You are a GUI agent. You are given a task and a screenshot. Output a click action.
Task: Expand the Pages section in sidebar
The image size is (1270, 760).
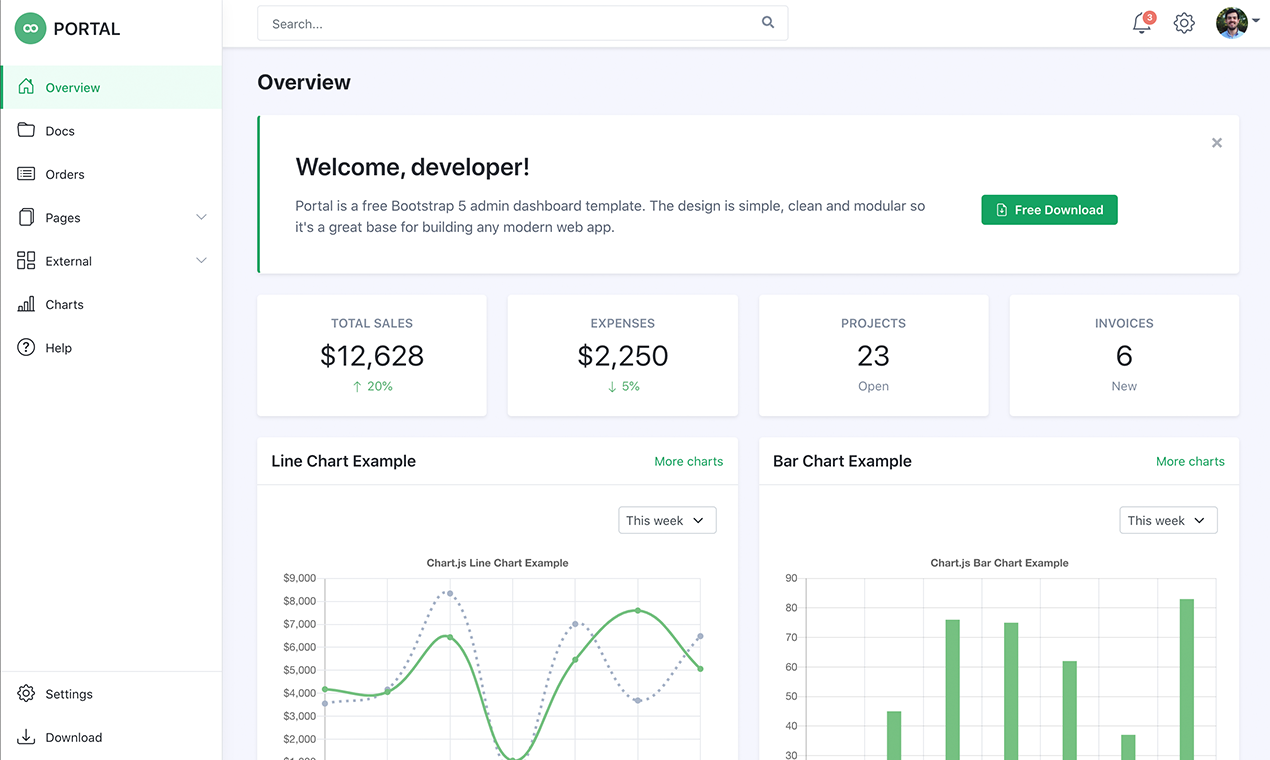click(x=201, y=217)
